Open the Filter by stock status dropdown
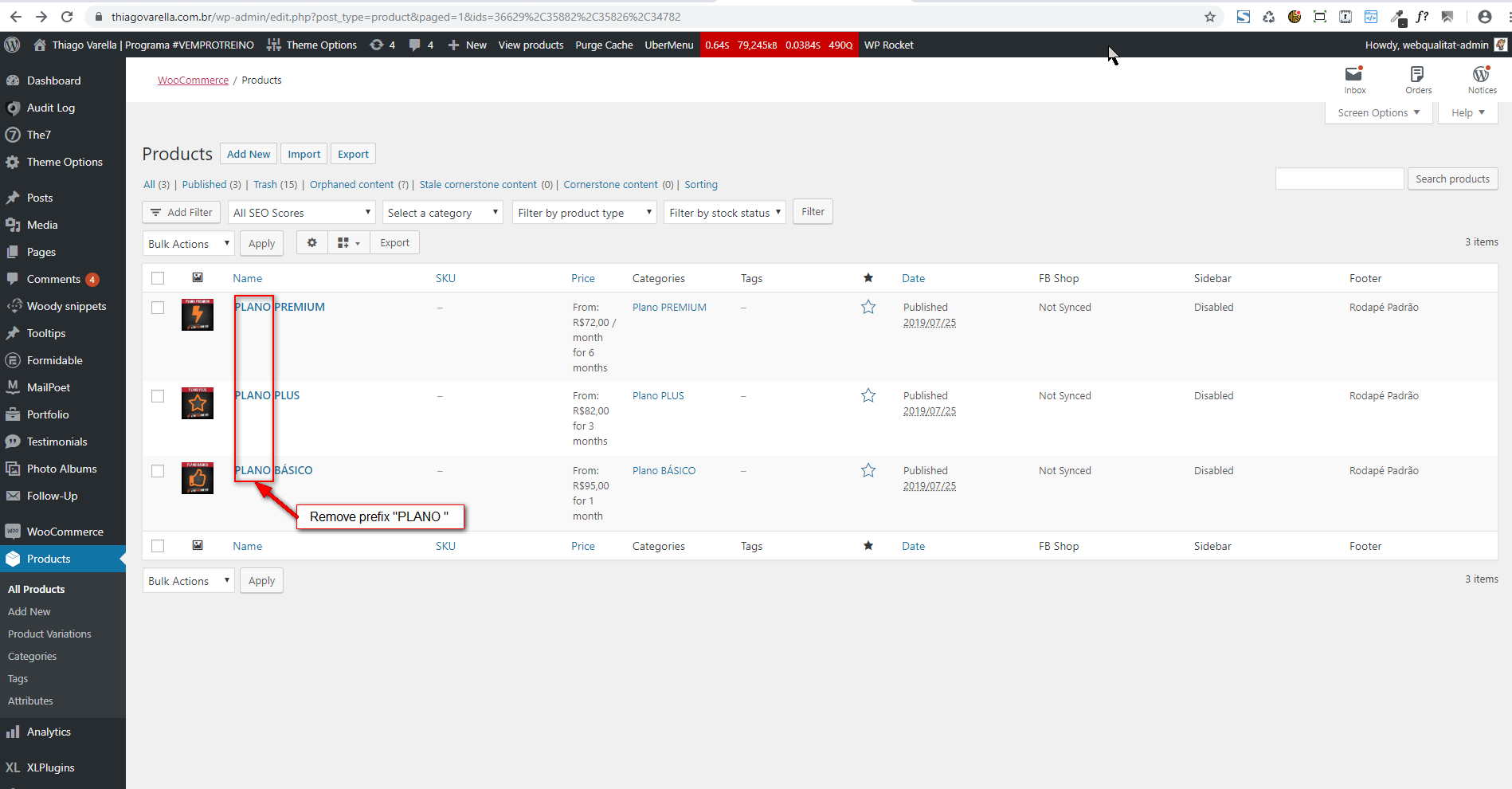 [x=724, y=213]
